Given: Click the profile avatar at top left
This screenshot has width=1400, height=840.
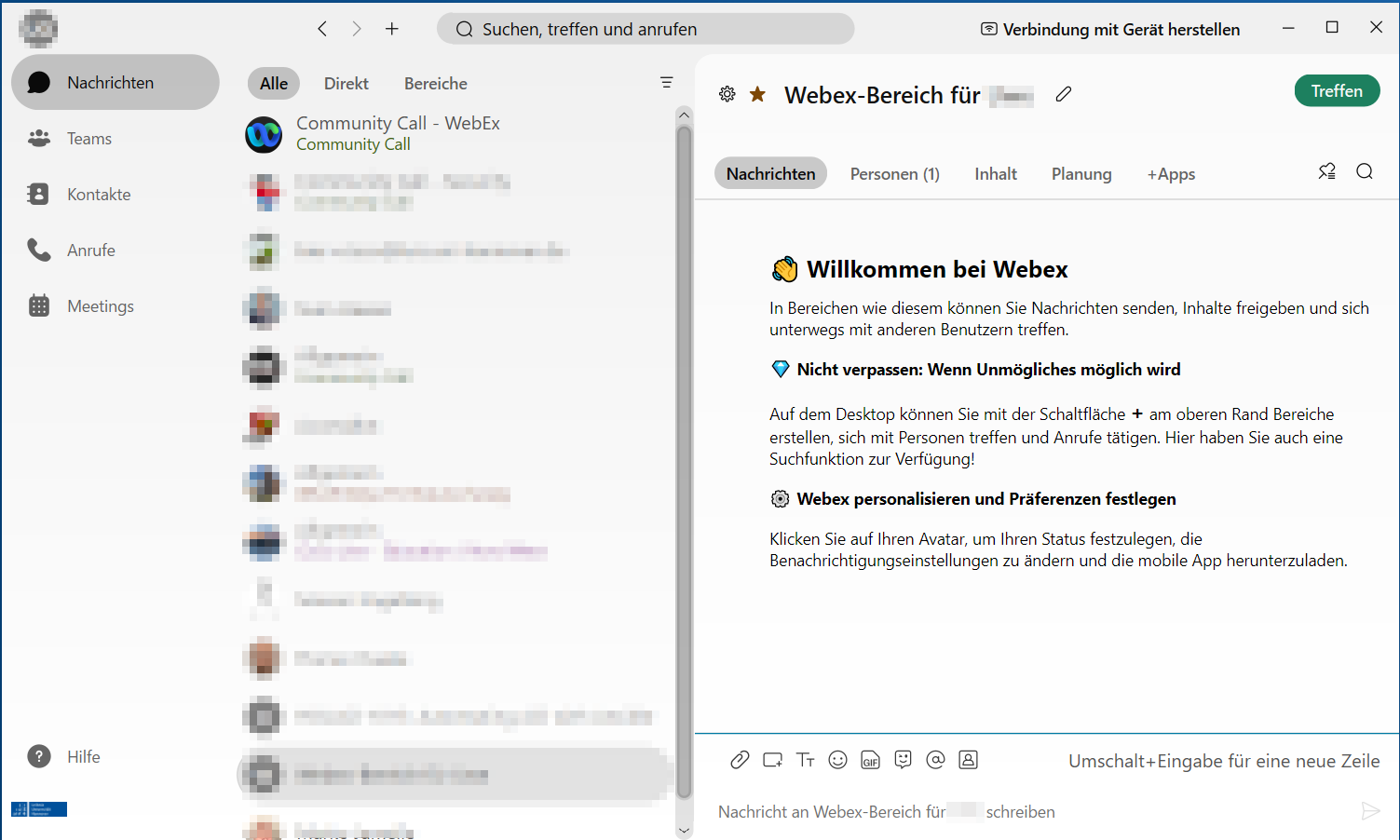Looking at the screenshot, I should point(38,29).
